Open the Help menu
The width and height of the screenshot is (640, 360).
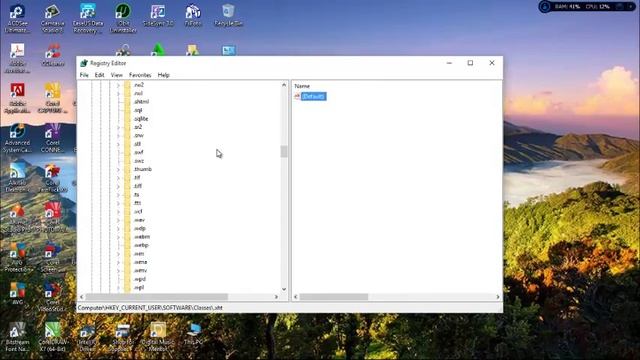pos(163,75)
